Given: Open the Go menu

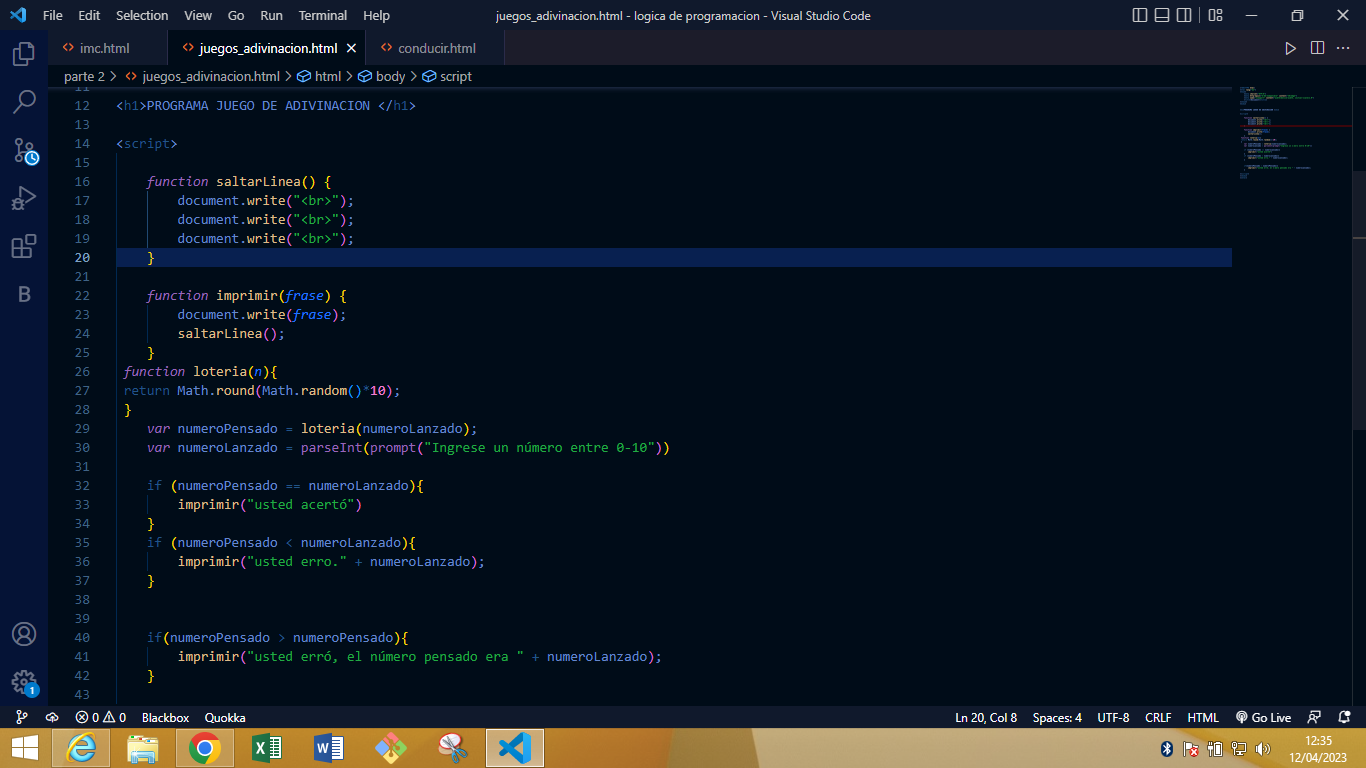Looking at the screenshot, I should tap(236, 15).
